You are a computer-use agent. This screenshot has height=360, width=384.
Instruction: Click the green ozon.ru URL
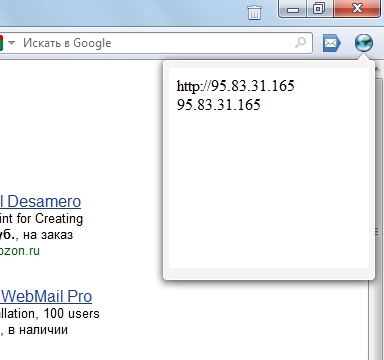coord(20,251)
